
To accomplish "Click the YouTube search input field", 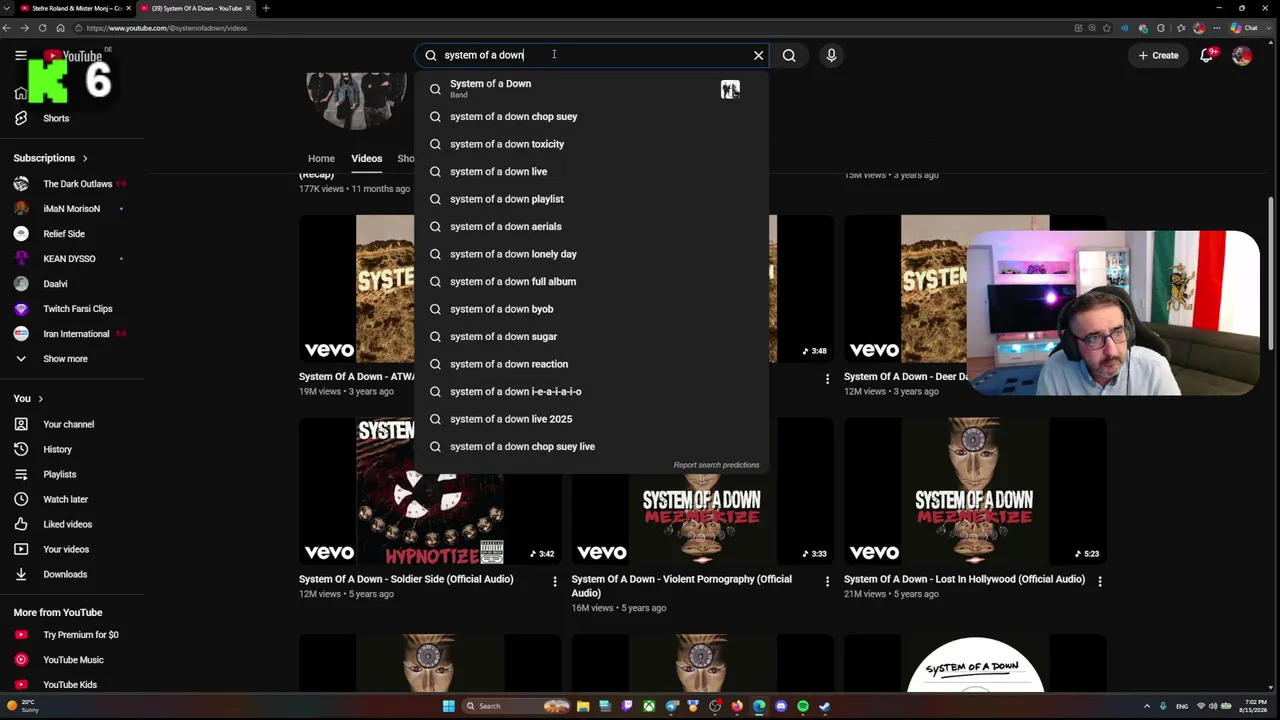I will click(x=590, y=55).
